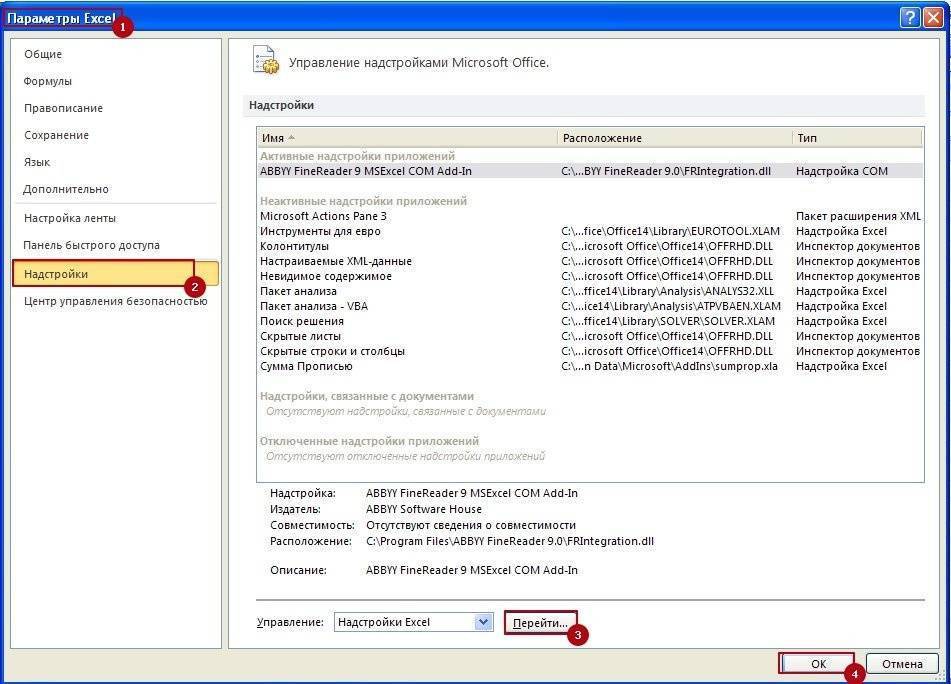
Task: Switch to the Язык category
Action: click(x=37, y=162)
